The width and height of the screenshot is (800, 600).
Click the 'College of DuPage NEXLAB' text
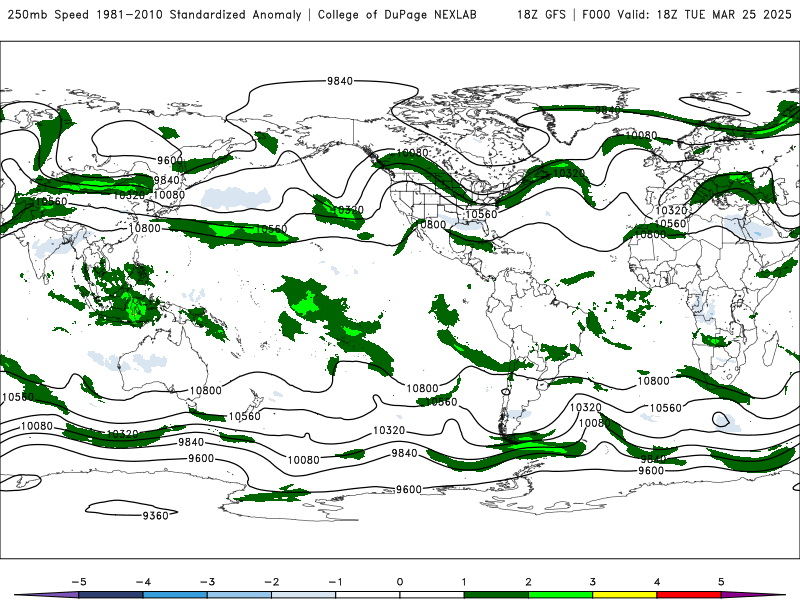(x=397, y=14)
